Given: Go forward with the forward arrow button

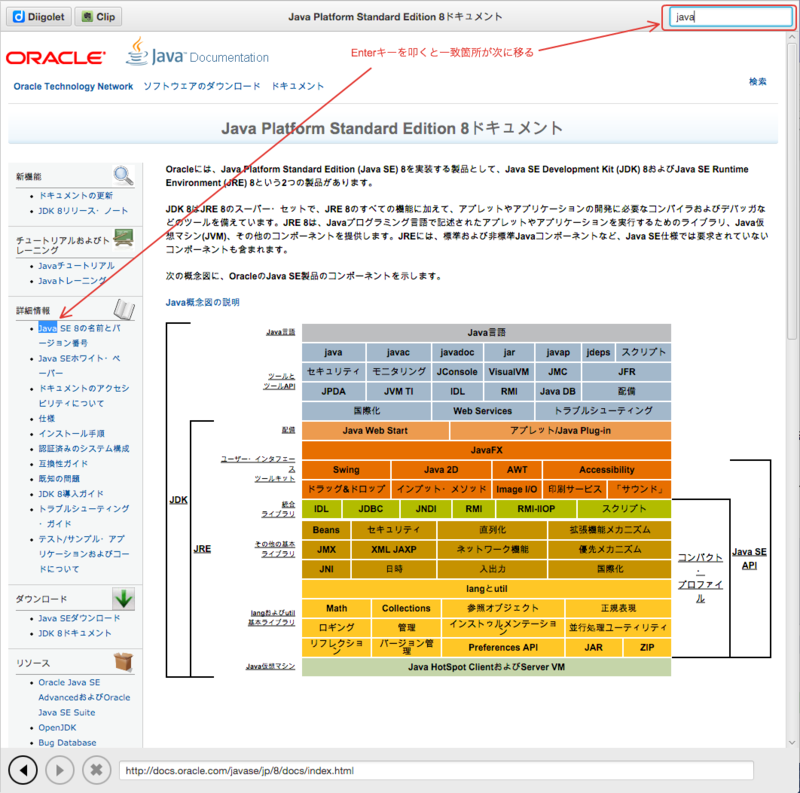Looking at the screenshot, I should 60,770.
